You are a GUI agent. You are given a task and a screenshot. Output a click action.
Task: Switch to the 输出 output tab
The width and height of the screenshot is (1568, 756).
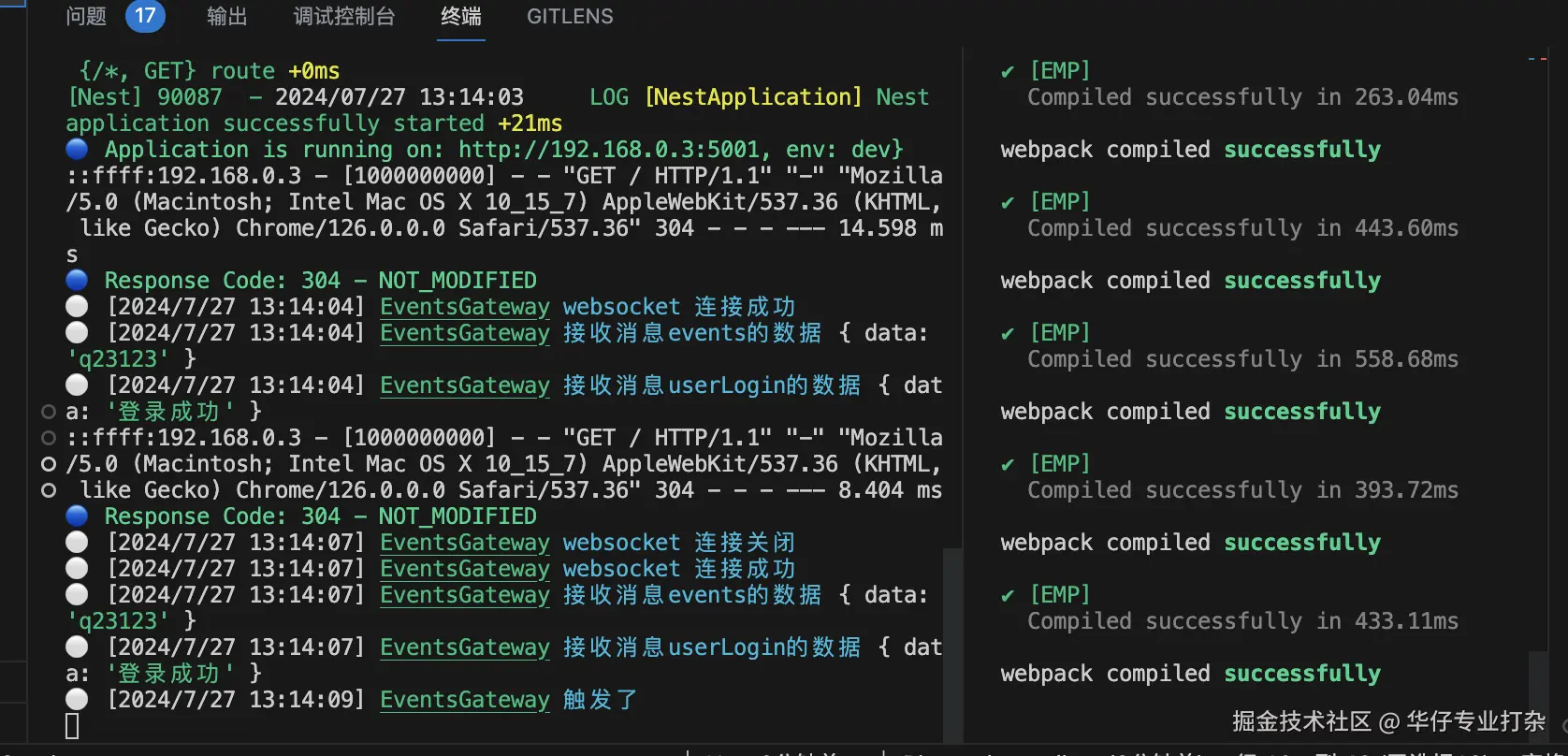pyautogui.click(x=226, y=16)
